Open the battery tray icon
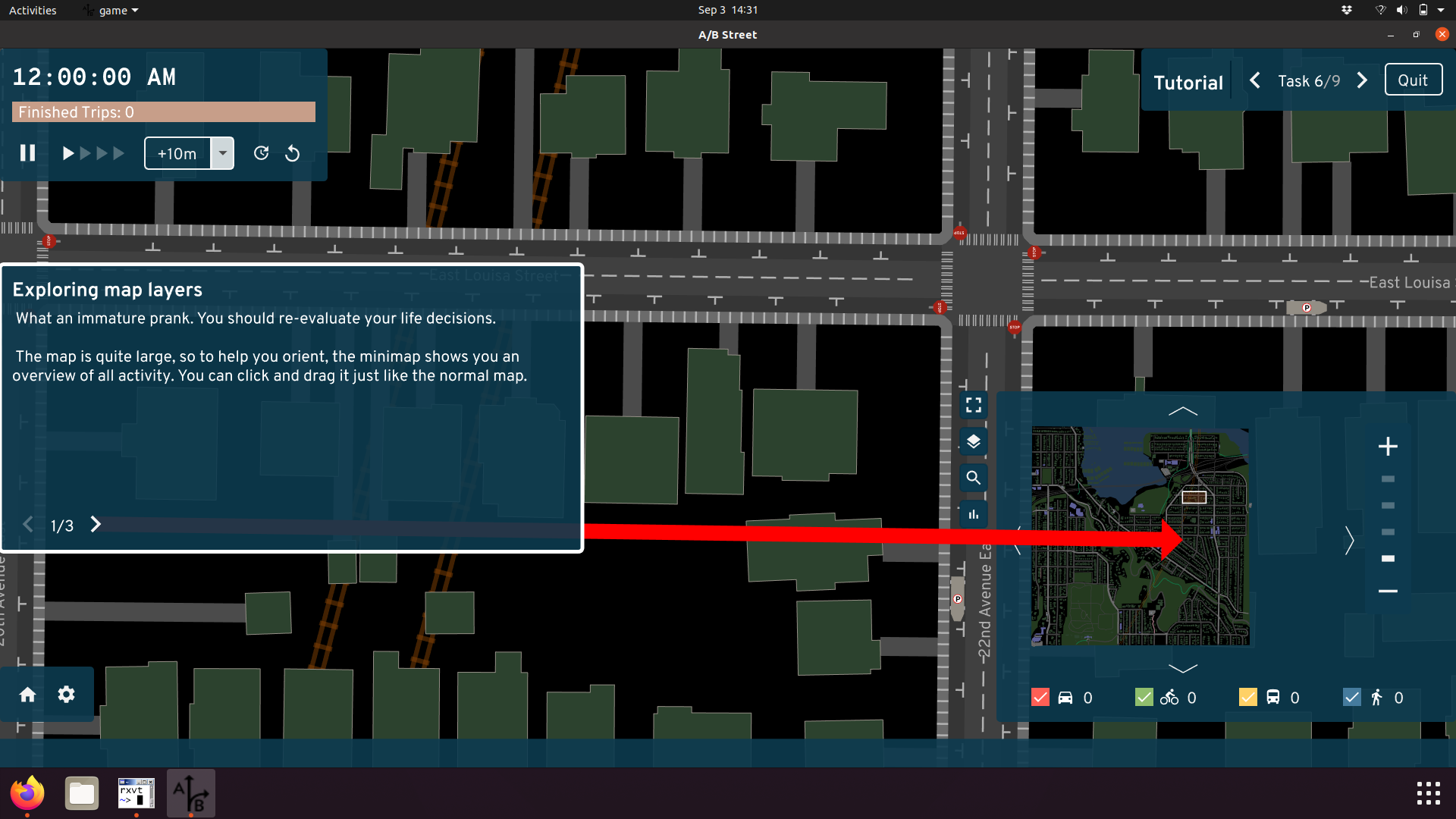The width and height of the screenshot is (1456, 819). click(1423, 10)
